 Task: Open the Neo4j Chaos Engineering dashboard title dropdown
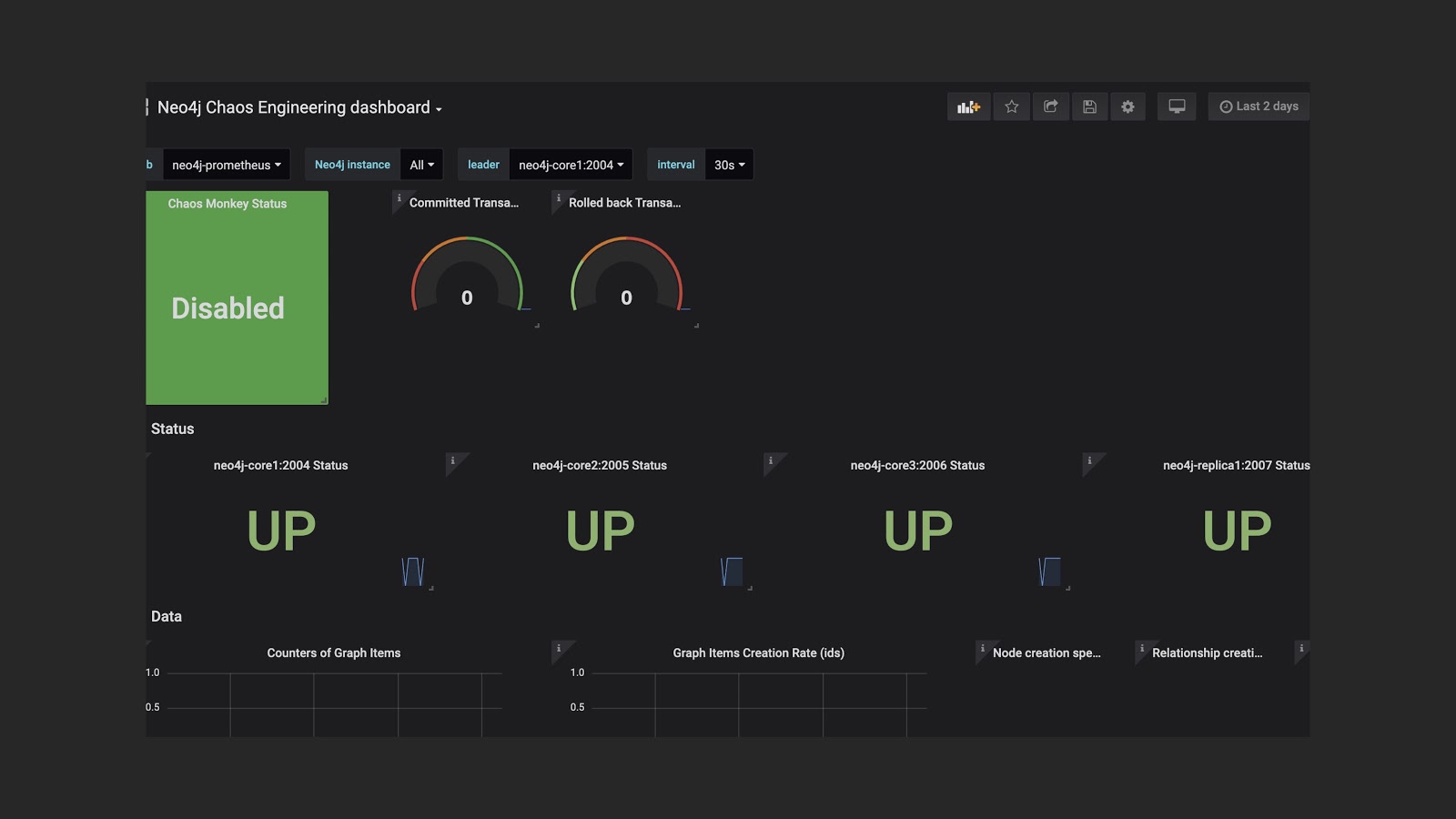(x=299, y=107)
